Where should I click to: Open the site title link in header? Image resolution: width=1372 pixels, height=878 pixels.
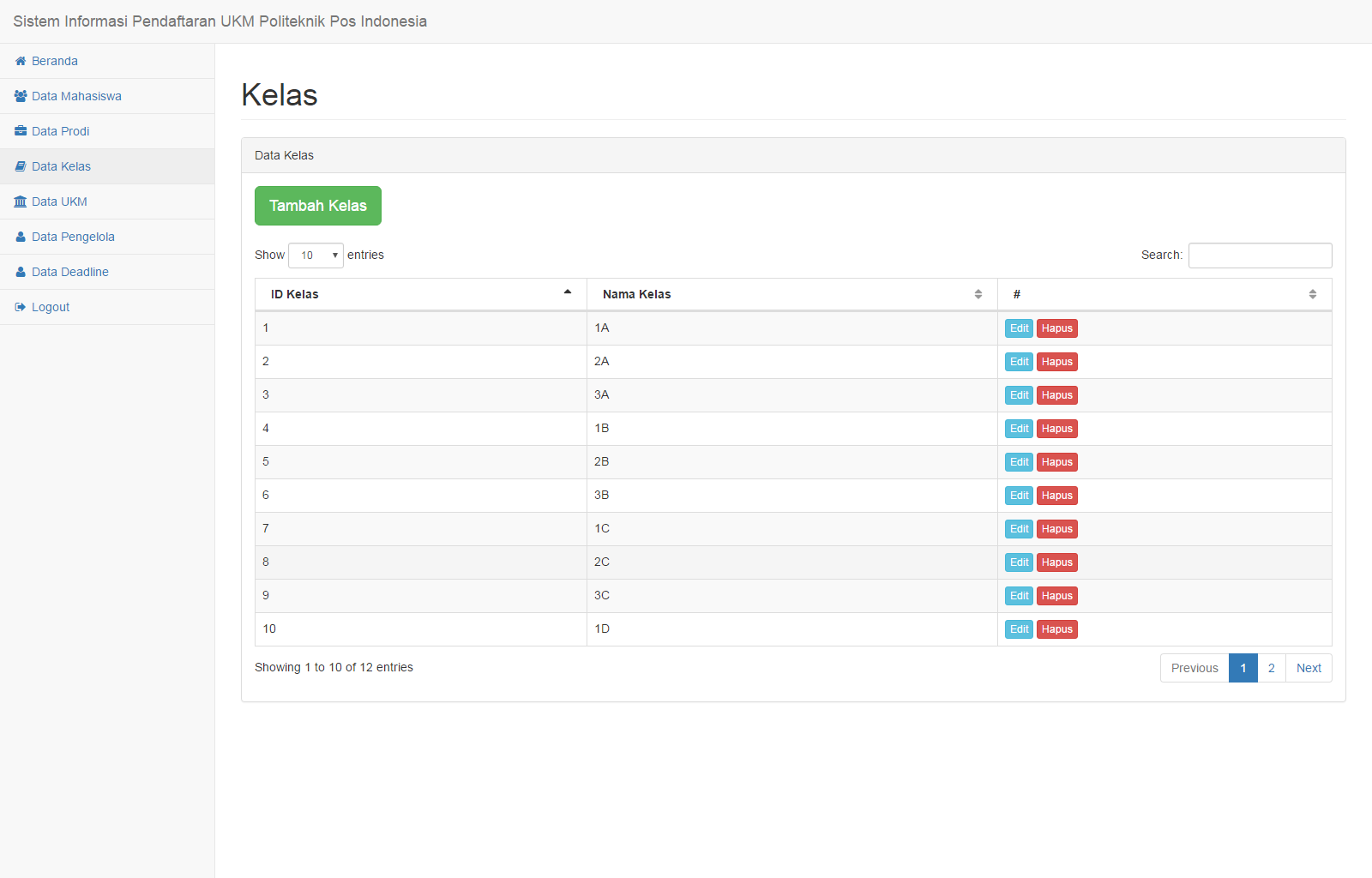pyautogui.click(x=220, y=21)
